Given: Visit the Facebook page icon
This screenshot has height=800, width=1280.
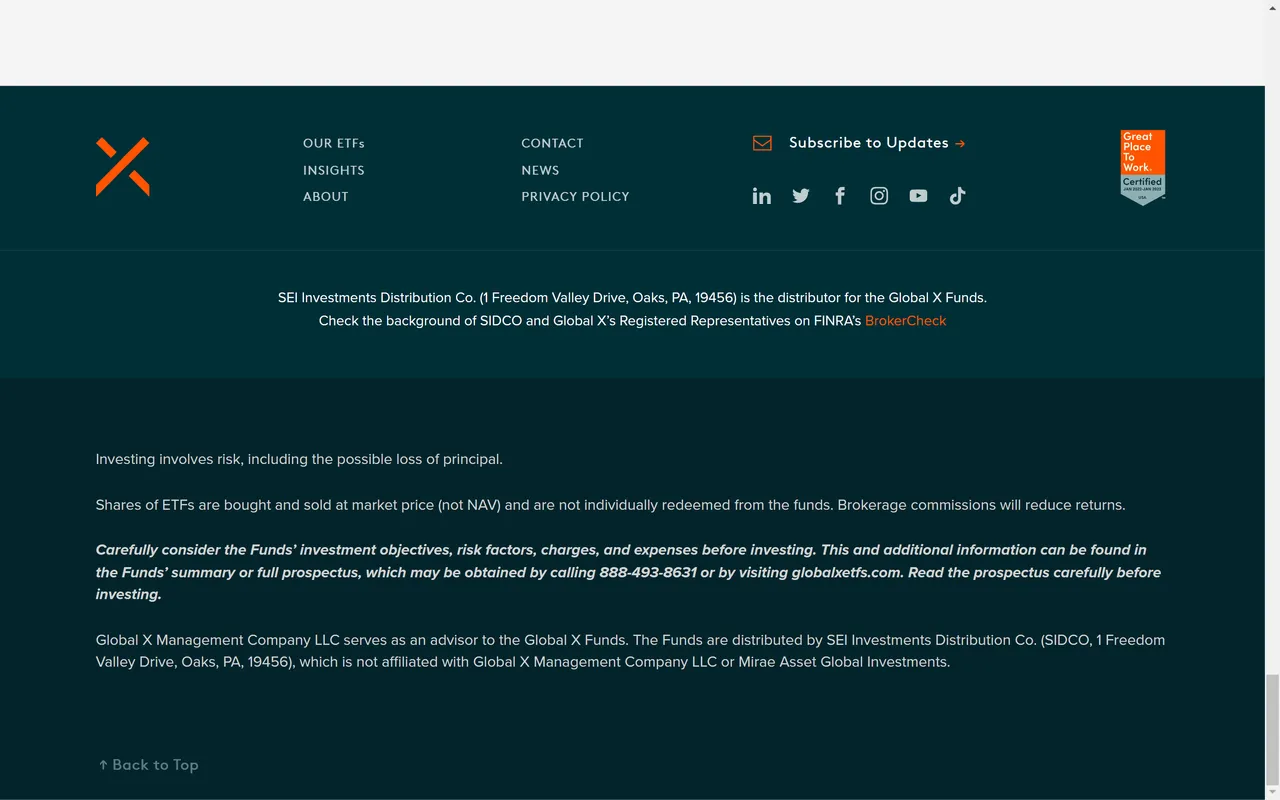Looking at the screenshot, I should pos(840,195).
